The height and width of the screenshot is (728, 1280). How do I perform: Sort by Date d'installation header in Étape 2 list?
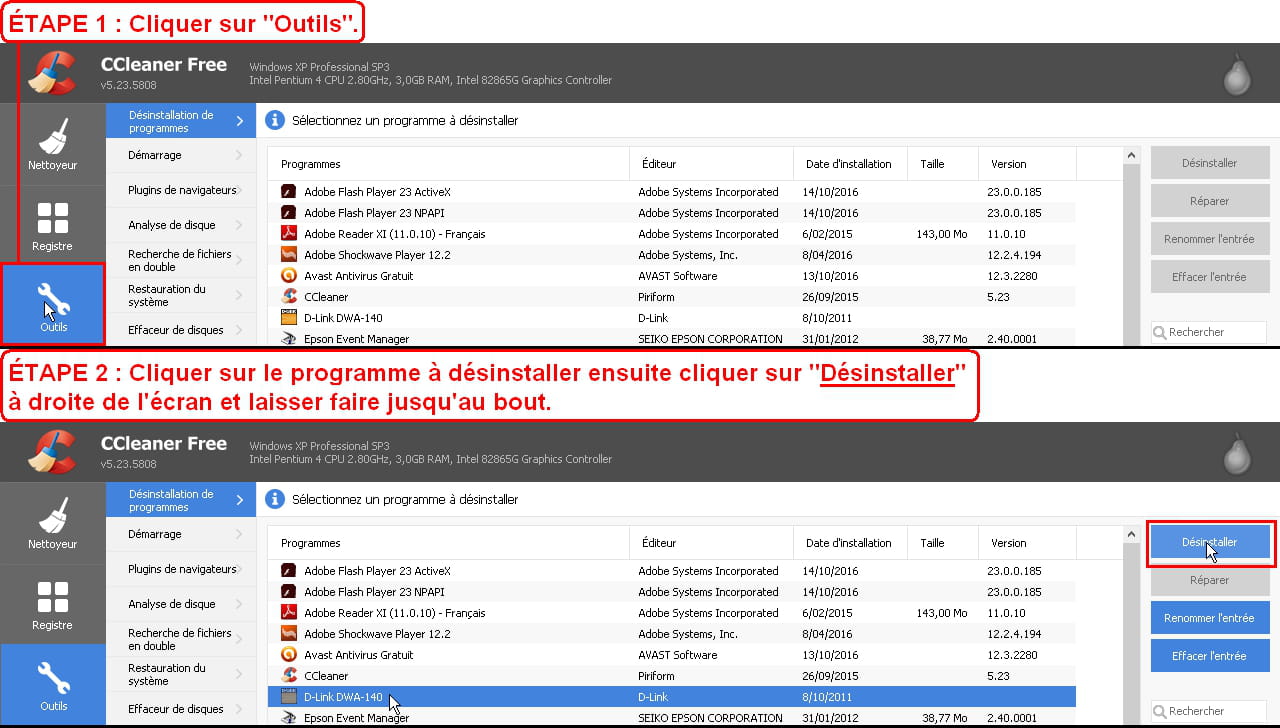(850, 543)
